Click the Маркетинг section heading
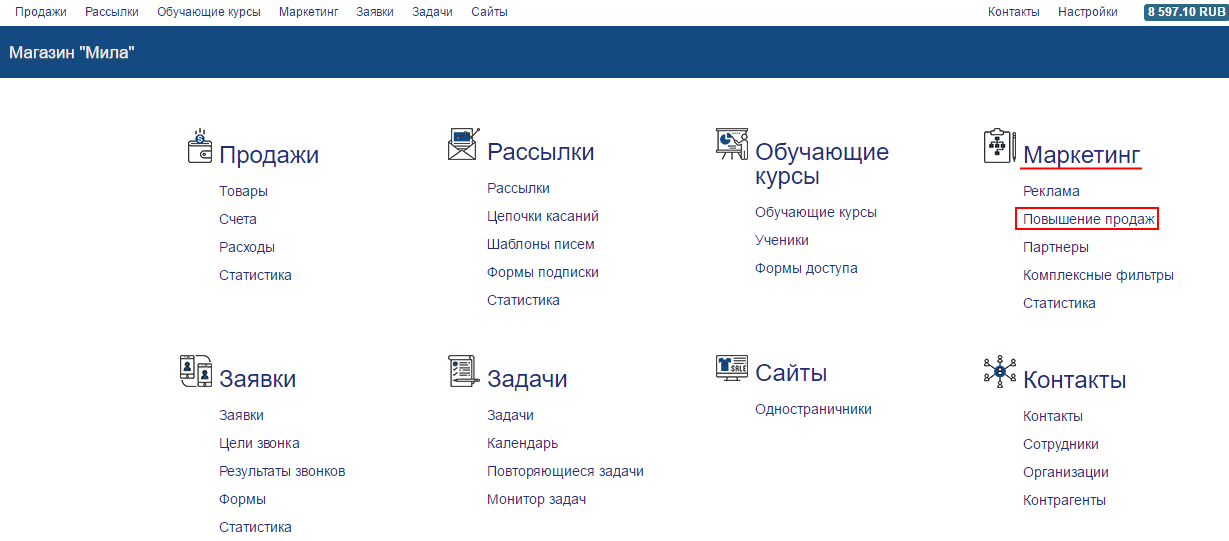The height and width of the screenshot is (541, 1229). [1081, 155]
